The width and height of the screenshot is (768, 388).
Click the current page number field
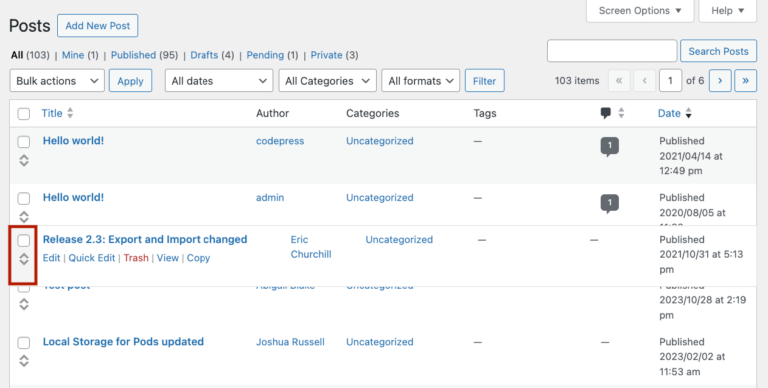click(x=670, y=81)
